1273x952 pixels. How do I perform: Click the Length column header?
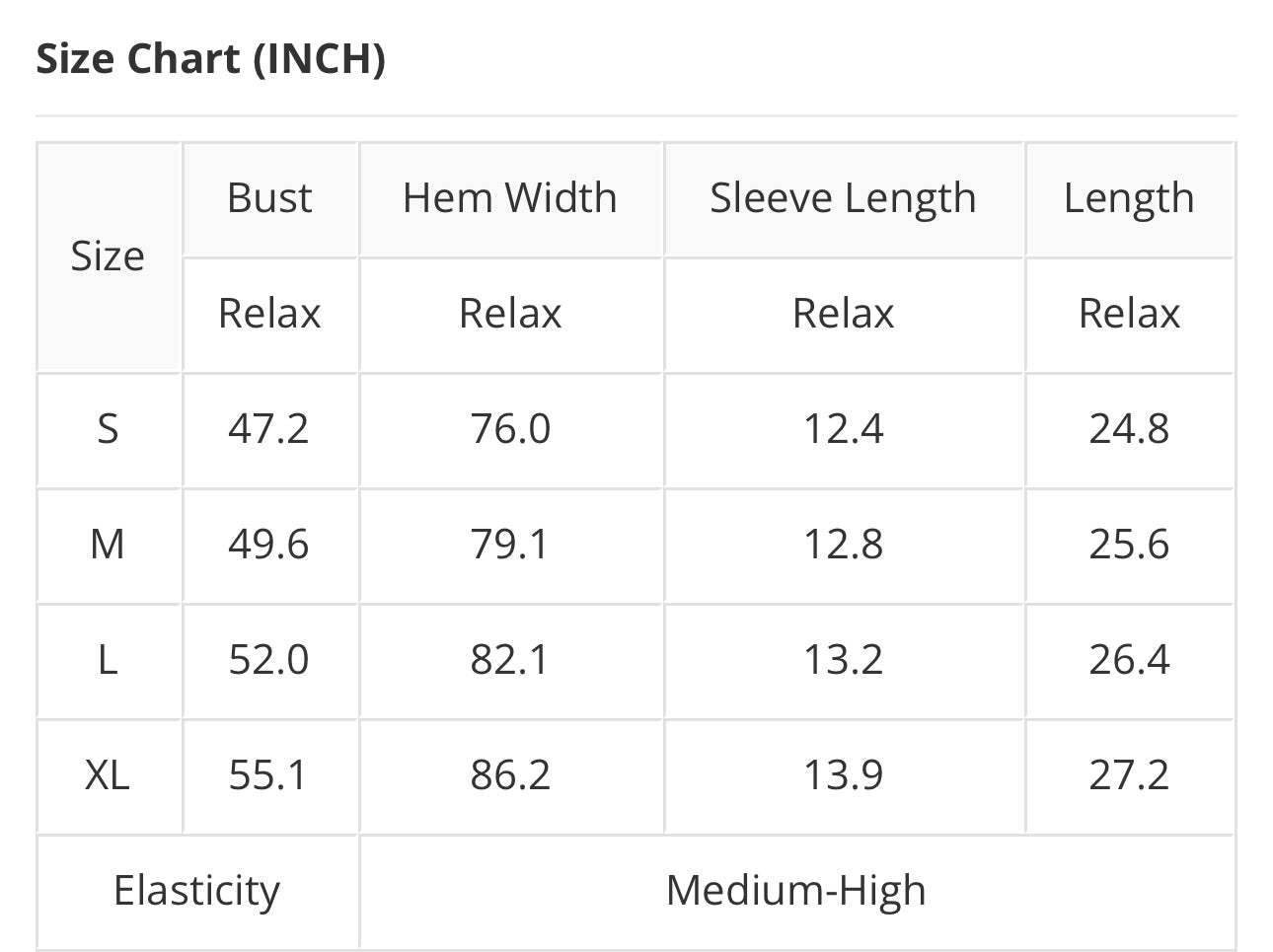tap(1129, 198)
